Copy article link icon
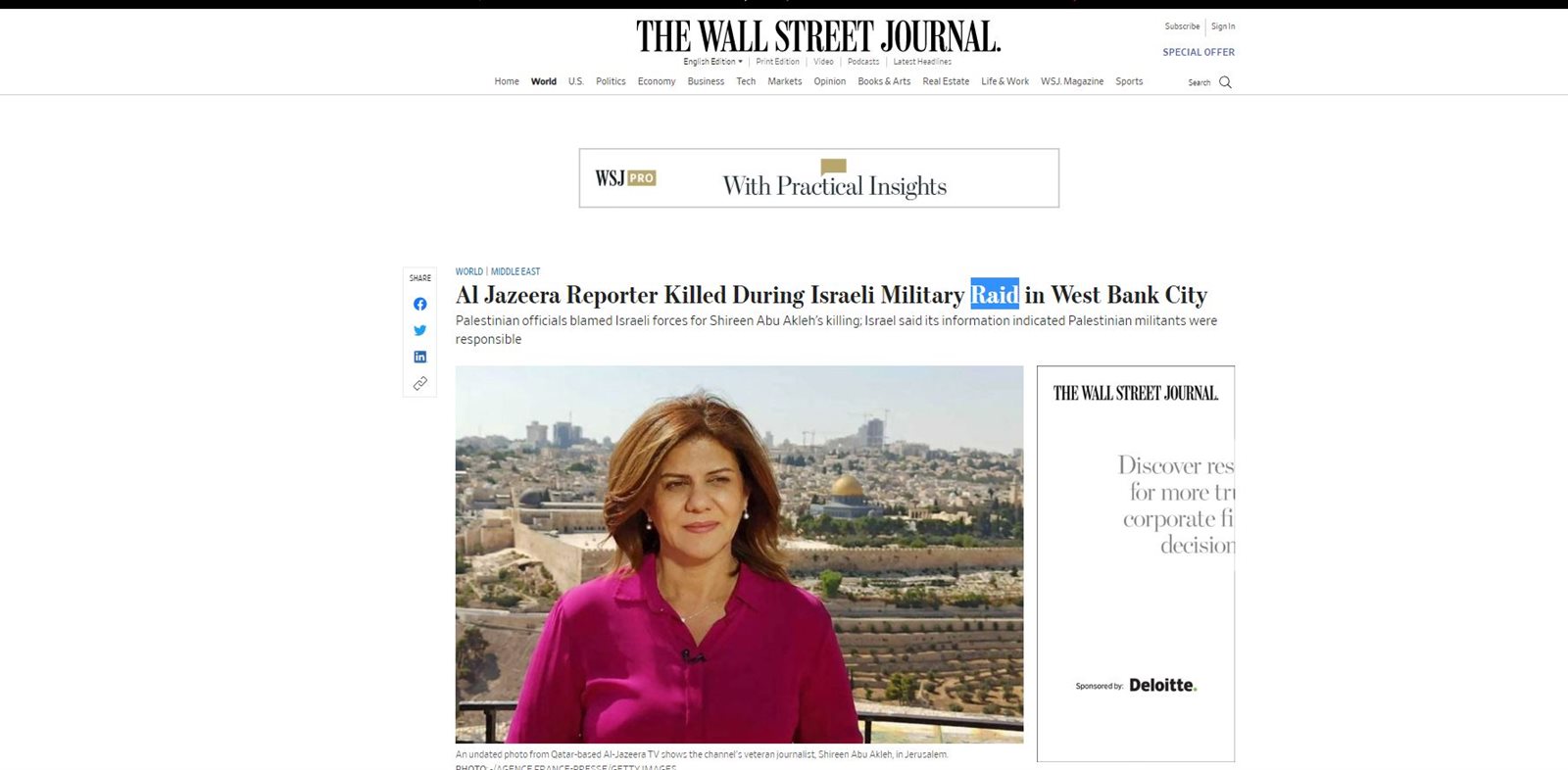Screen dimensions: 1568x770 point(419,383)
